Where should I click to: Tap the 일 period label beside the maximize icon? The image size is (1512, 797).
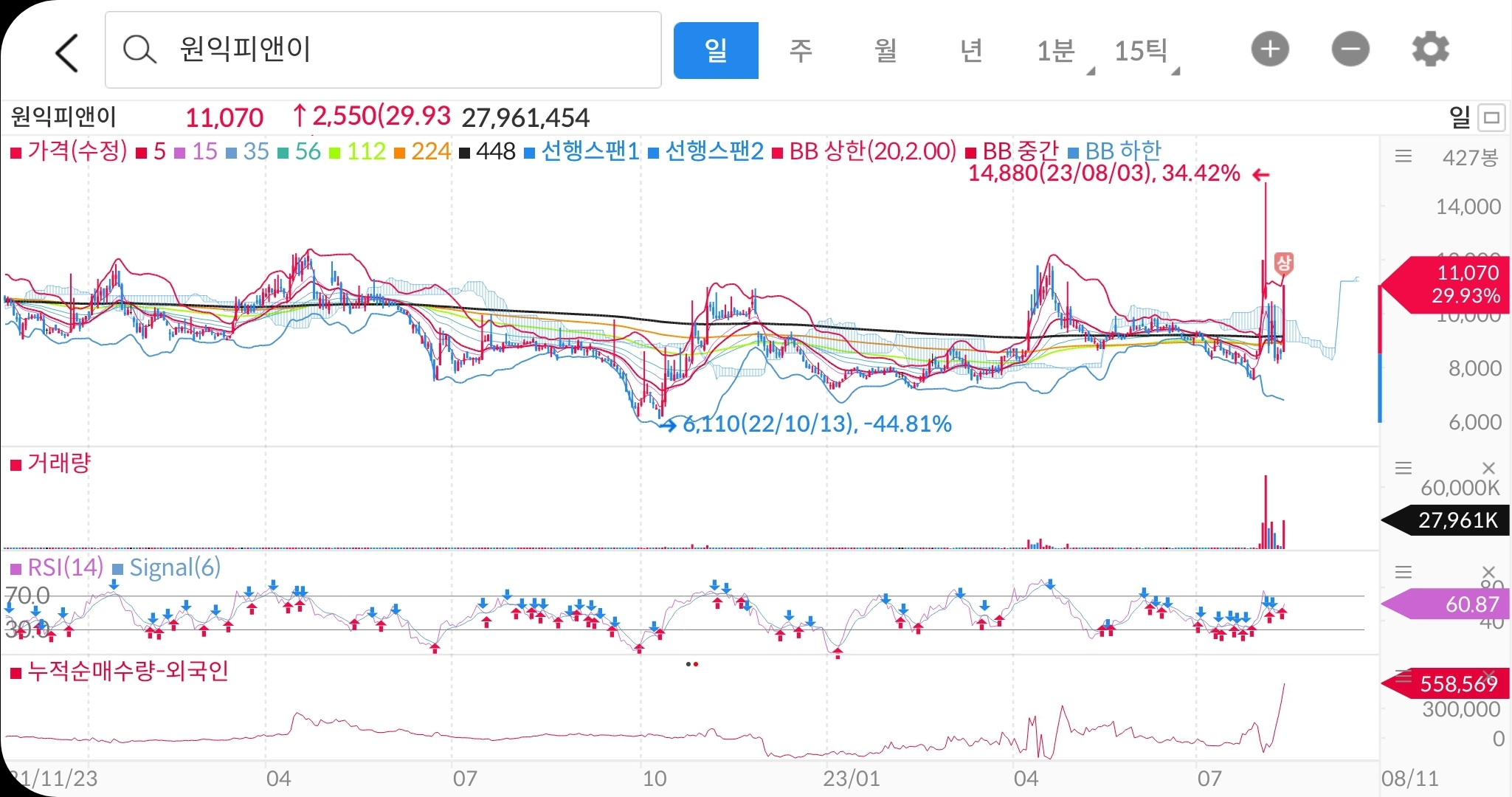pyautogui.click(x=1460, y=117)
